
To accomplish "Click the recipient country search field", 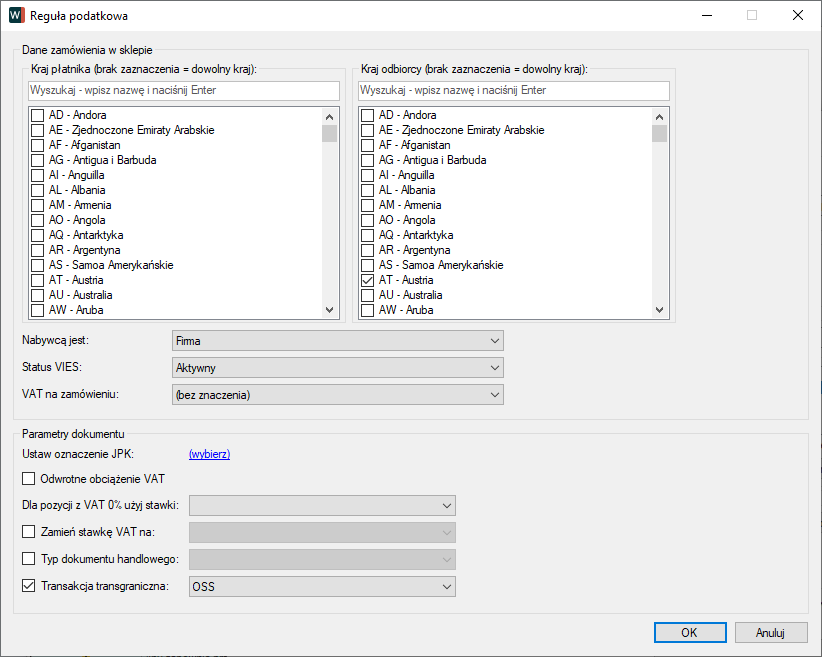I will [x=513, y=91].
